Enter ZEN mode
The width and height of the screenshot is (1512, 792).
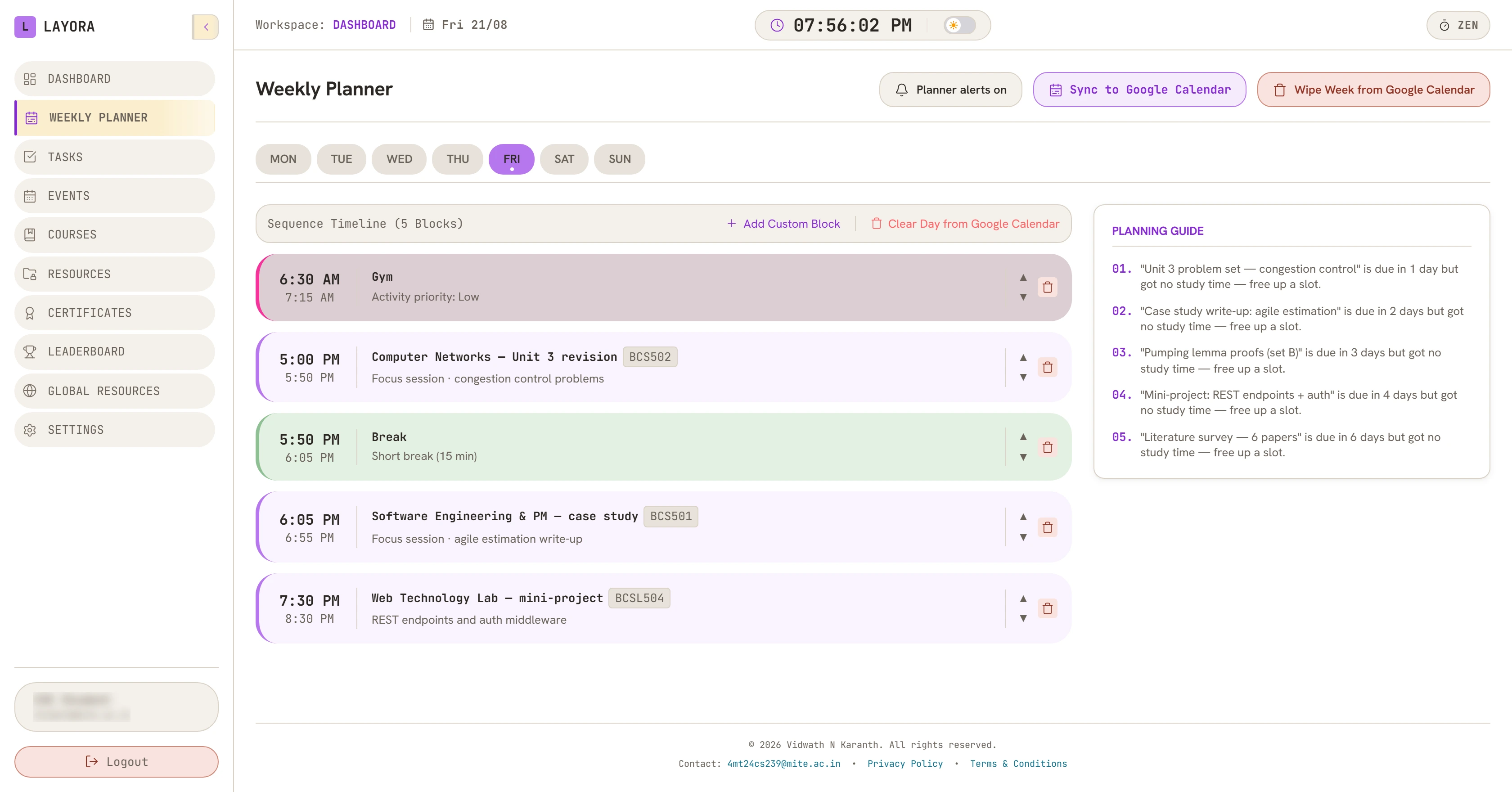pyautogui.click(x=1458, y=25)
